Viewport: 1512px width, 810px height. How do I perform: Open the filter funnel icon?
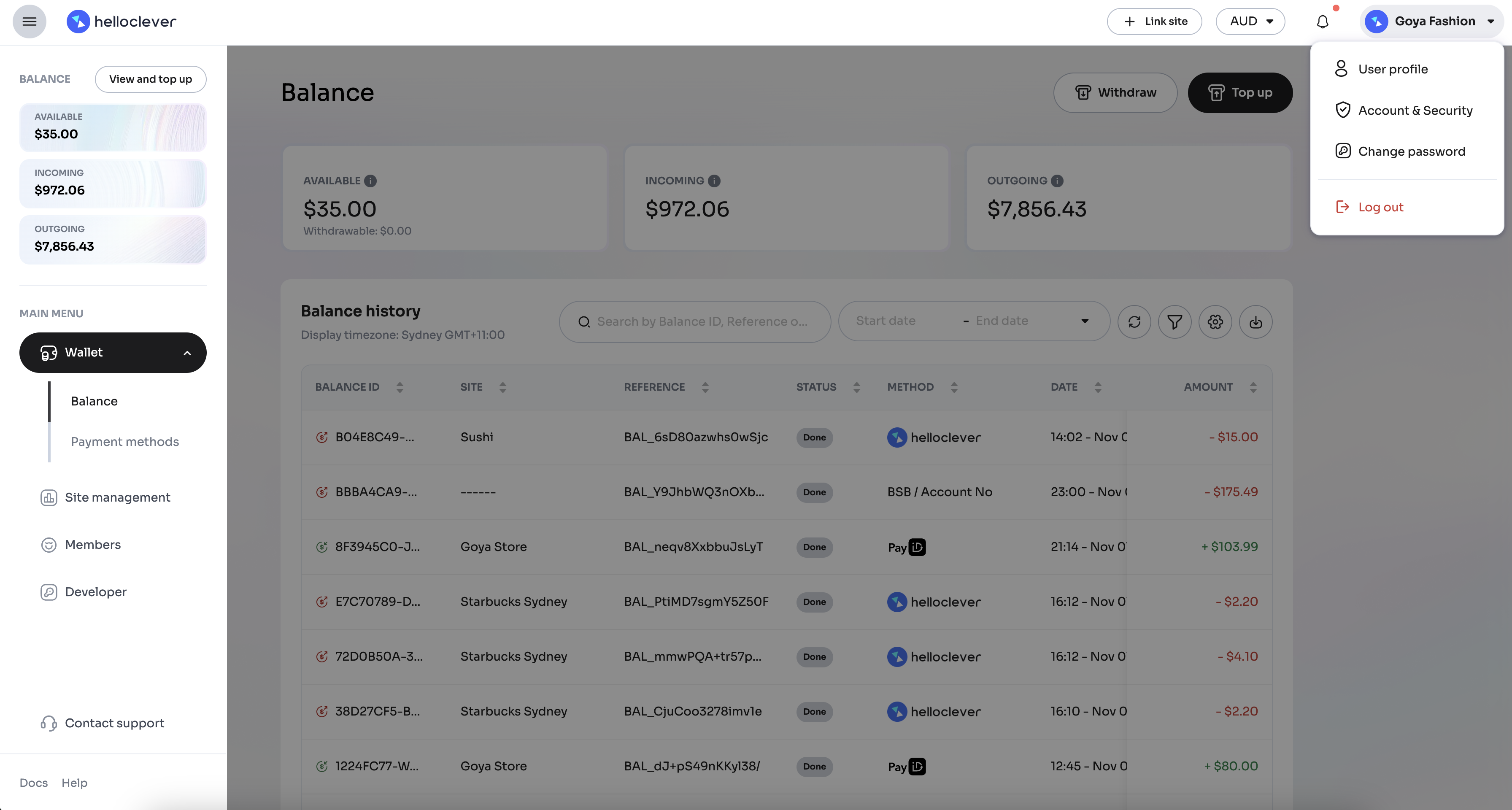point(1174,321)
